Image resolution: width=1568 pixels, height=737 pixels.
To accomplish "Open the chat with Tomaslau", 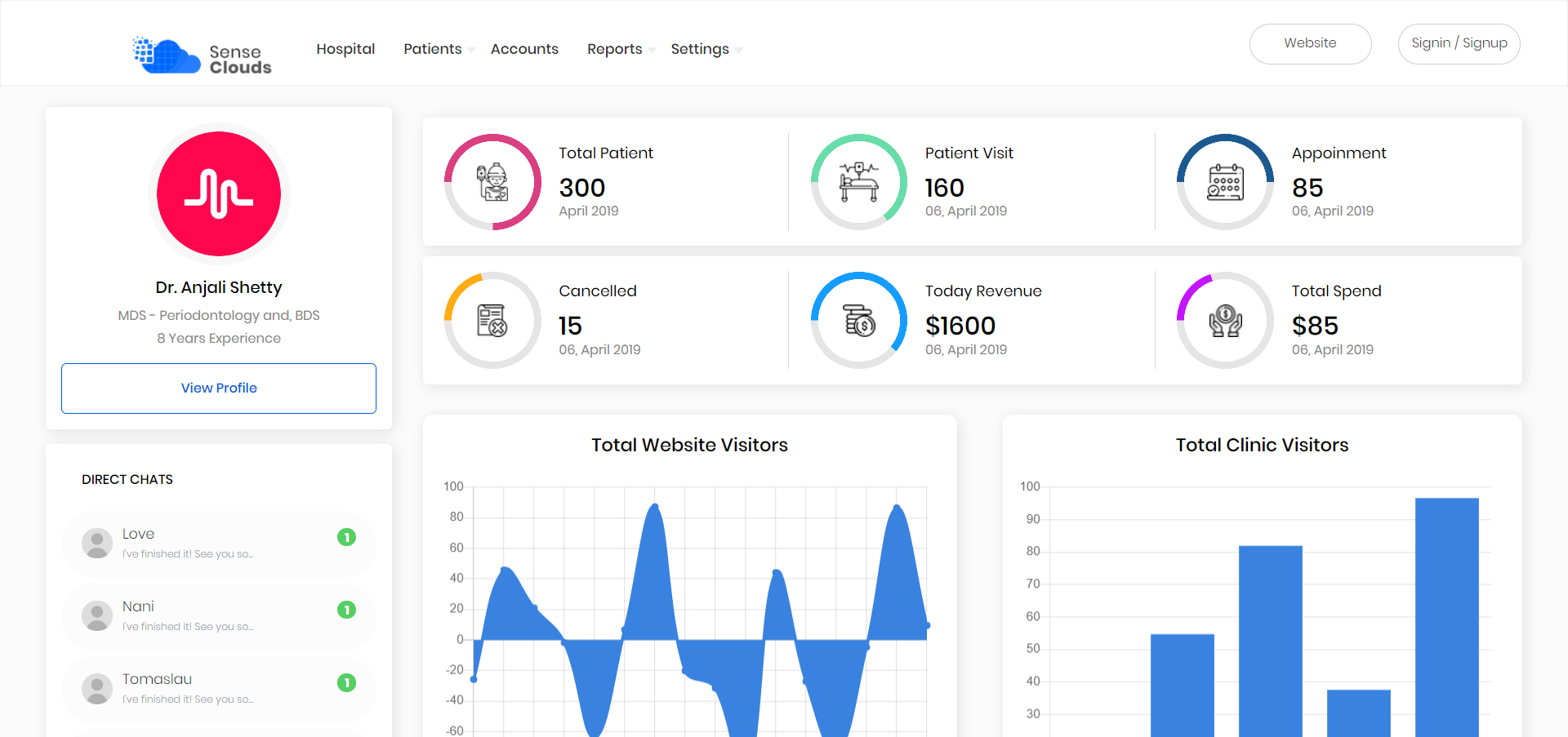I will point(219,689).
